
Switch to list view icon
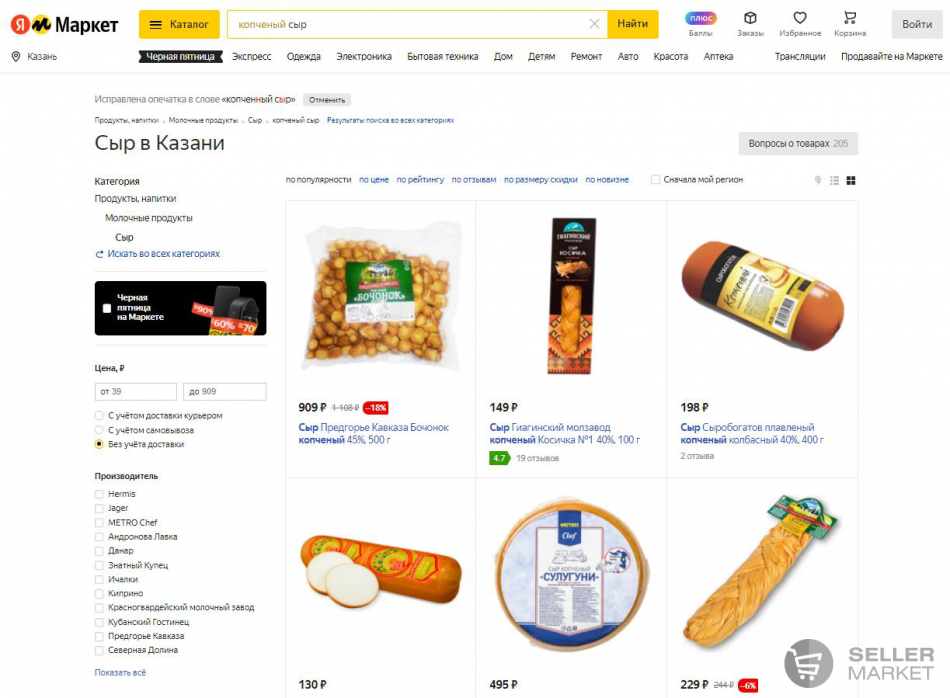tap(834, 181)
